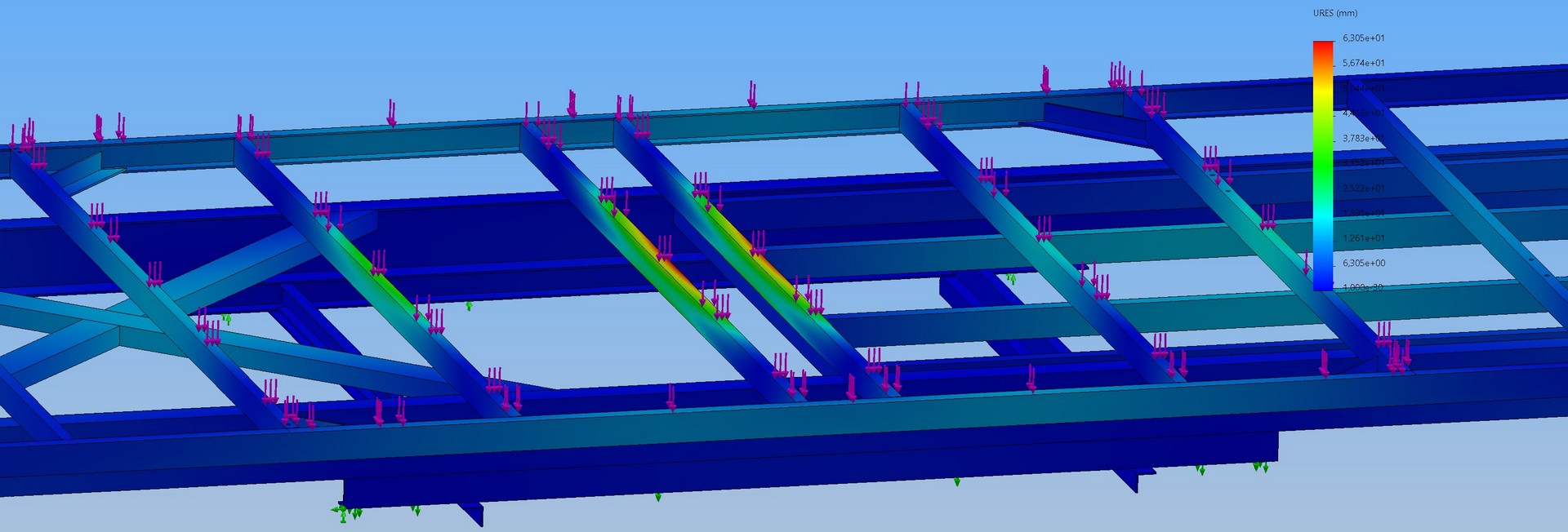
Task: Click the 5,674e+01 legend label
Action: tap(1363, 63)
